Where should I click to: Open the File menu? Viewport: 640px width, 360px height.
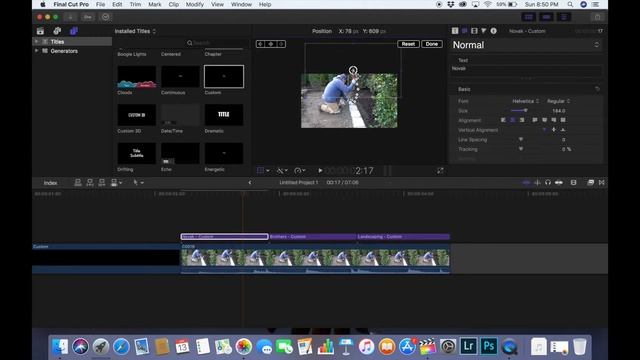100,4
